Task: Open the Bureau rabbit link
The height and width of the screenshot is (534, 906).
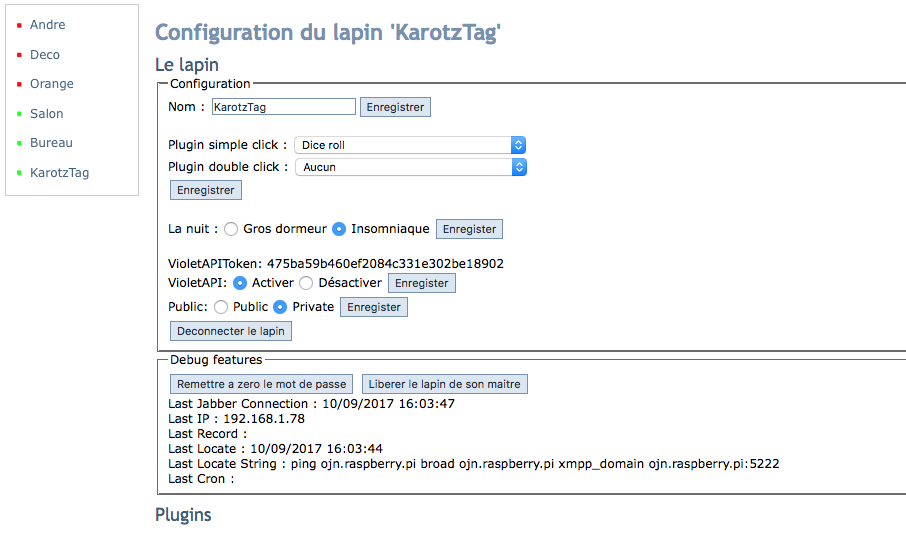Action: [x=51, y=143]
